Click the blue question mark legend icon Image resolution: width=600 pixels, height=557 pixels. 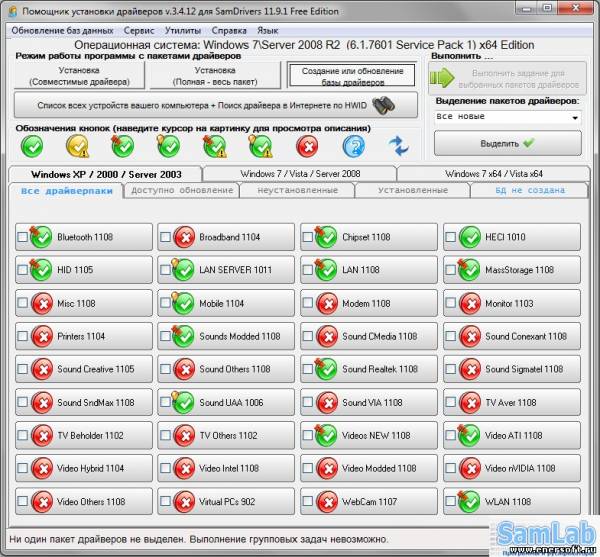pyautogui.click(x=353, y=147)
